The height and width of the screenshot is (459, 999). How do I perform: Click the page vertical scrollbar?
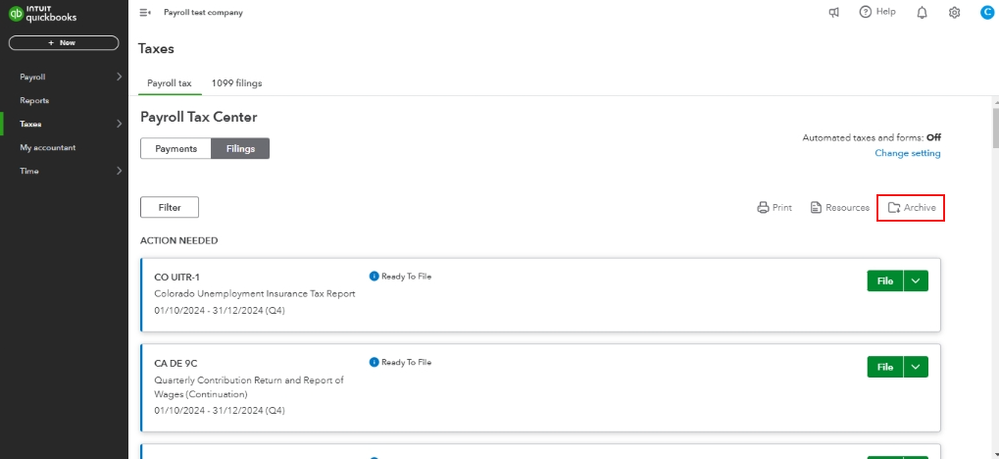point(993,125)
